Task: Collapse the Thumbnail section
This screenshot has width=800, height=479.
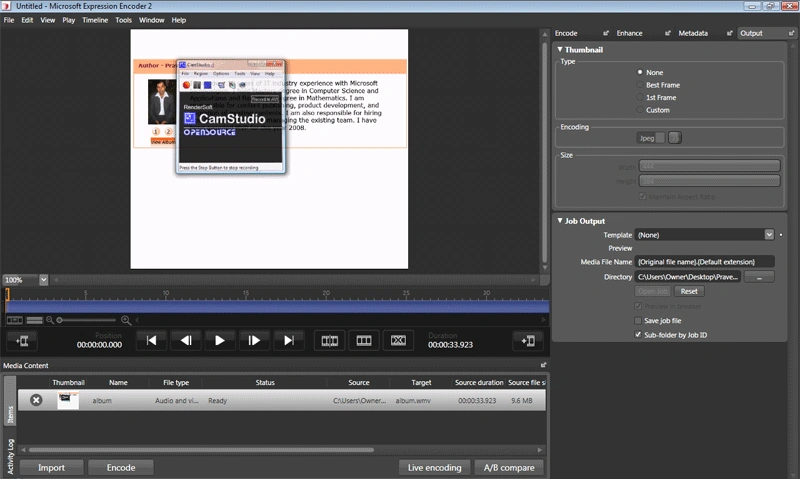Action: tap(560, 49)
